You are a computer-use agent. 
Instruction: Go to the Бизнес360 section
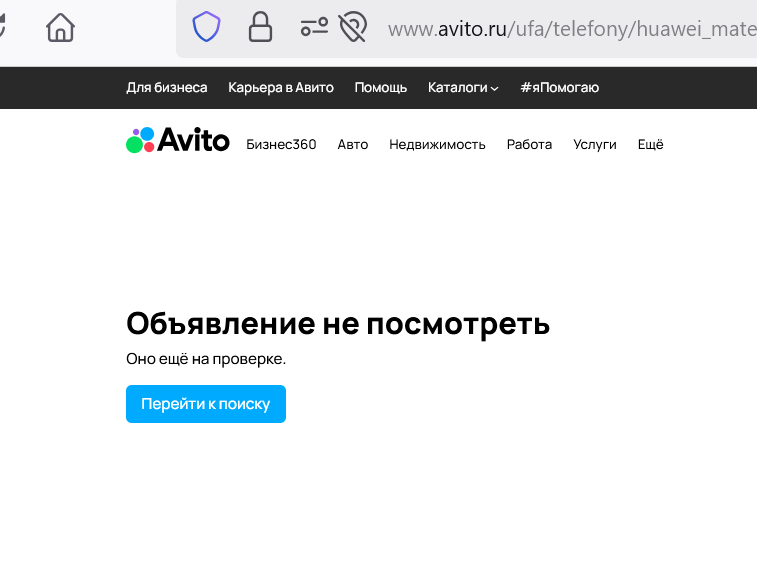(x=281, y=144)
